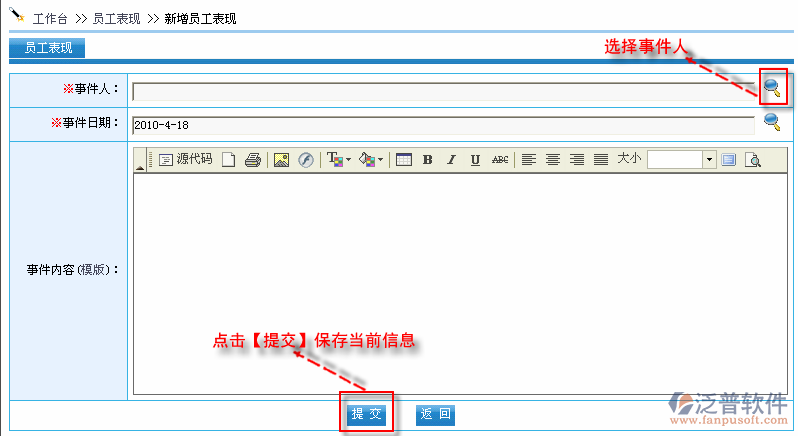Click the 事件人 input field

(x=443, y=92)
